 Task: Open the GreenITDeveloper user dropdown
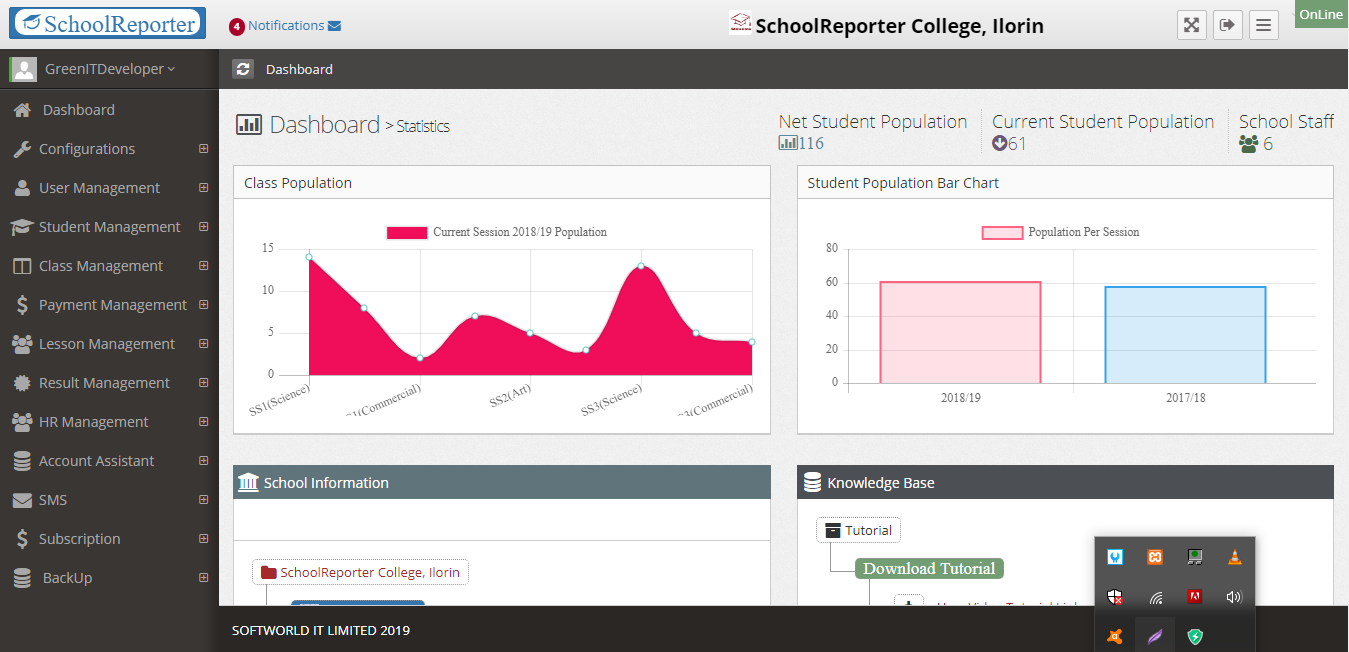pos(110,69)
